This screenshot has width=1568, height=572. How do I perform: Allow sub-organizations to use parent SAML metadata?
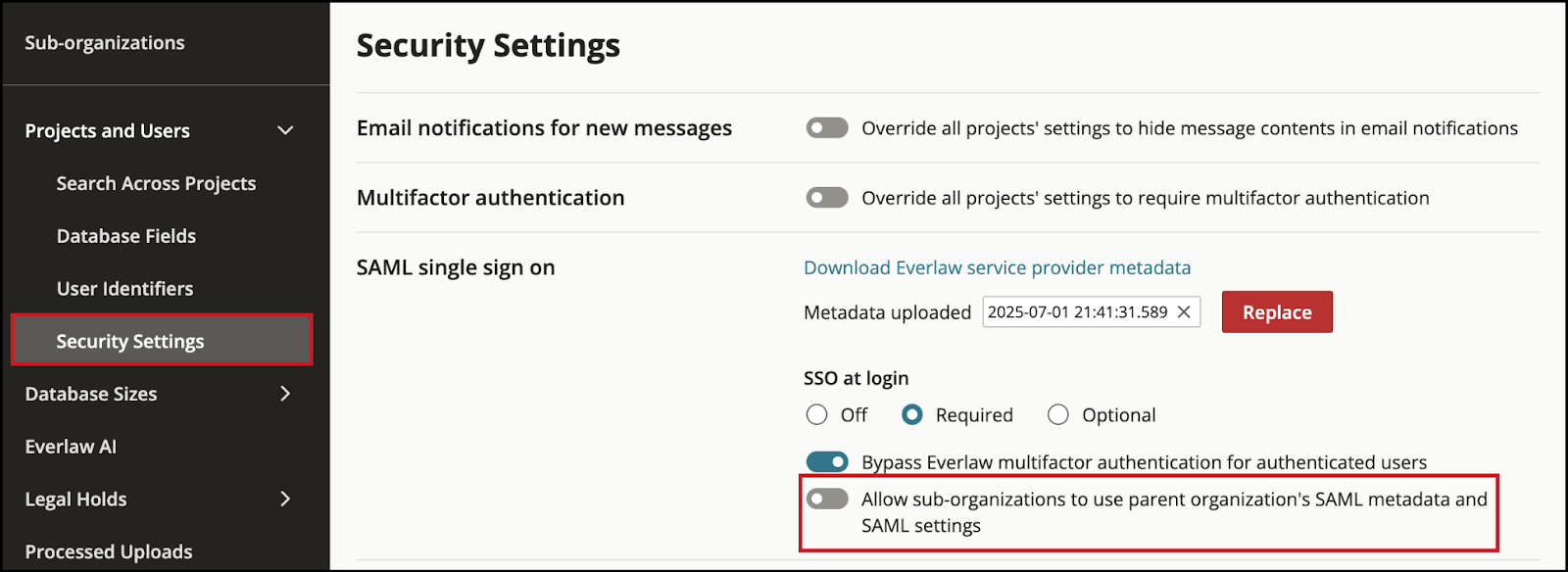tap(826, 499)
